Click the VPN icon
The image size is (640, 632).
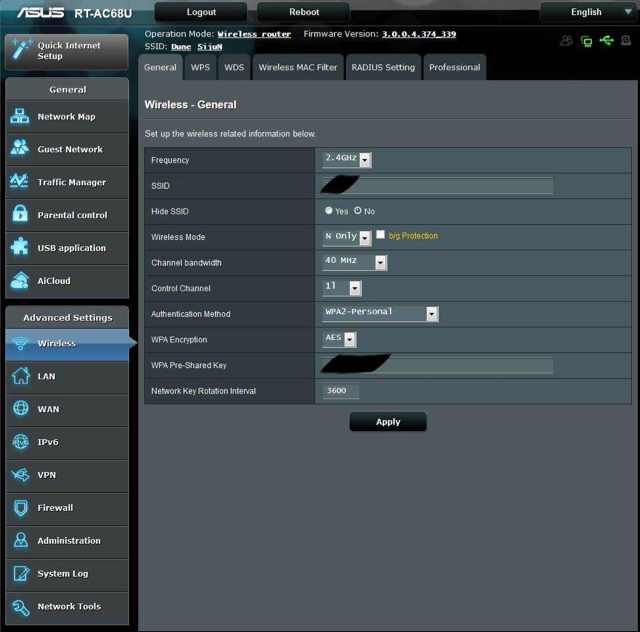[x=20, y=475]
